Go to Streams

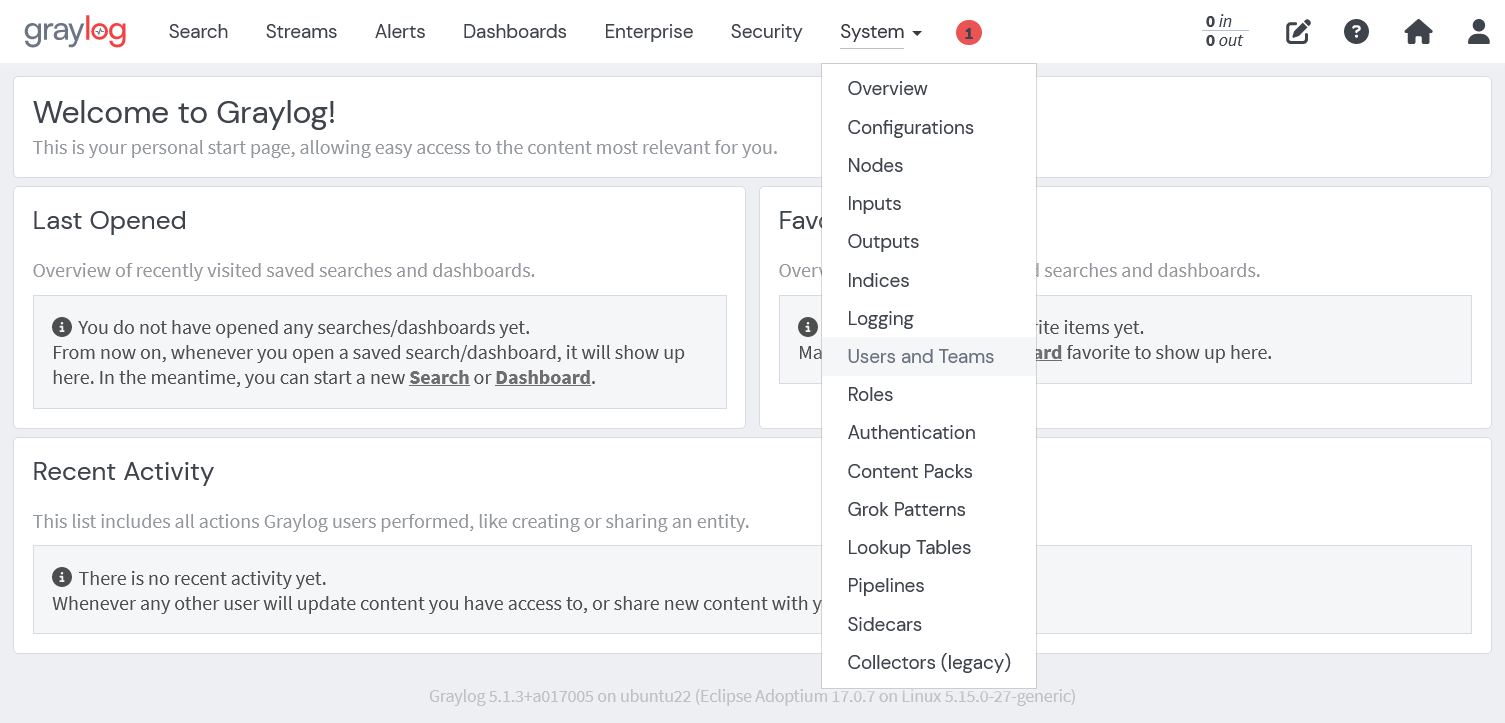(x=301, y=32)
